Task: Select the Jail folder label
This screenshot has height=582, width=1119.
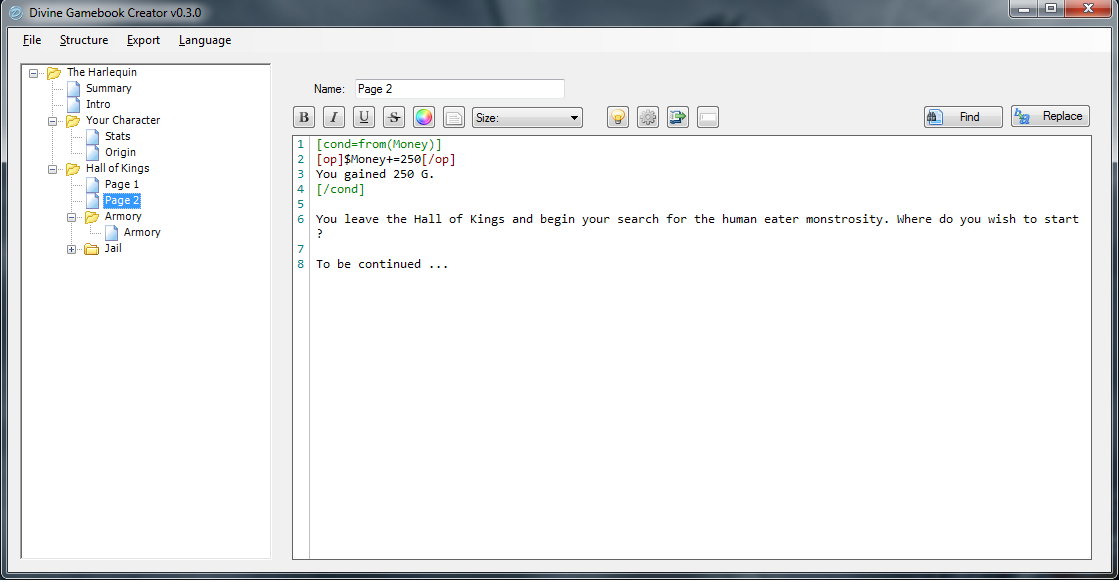Action: 113,248
